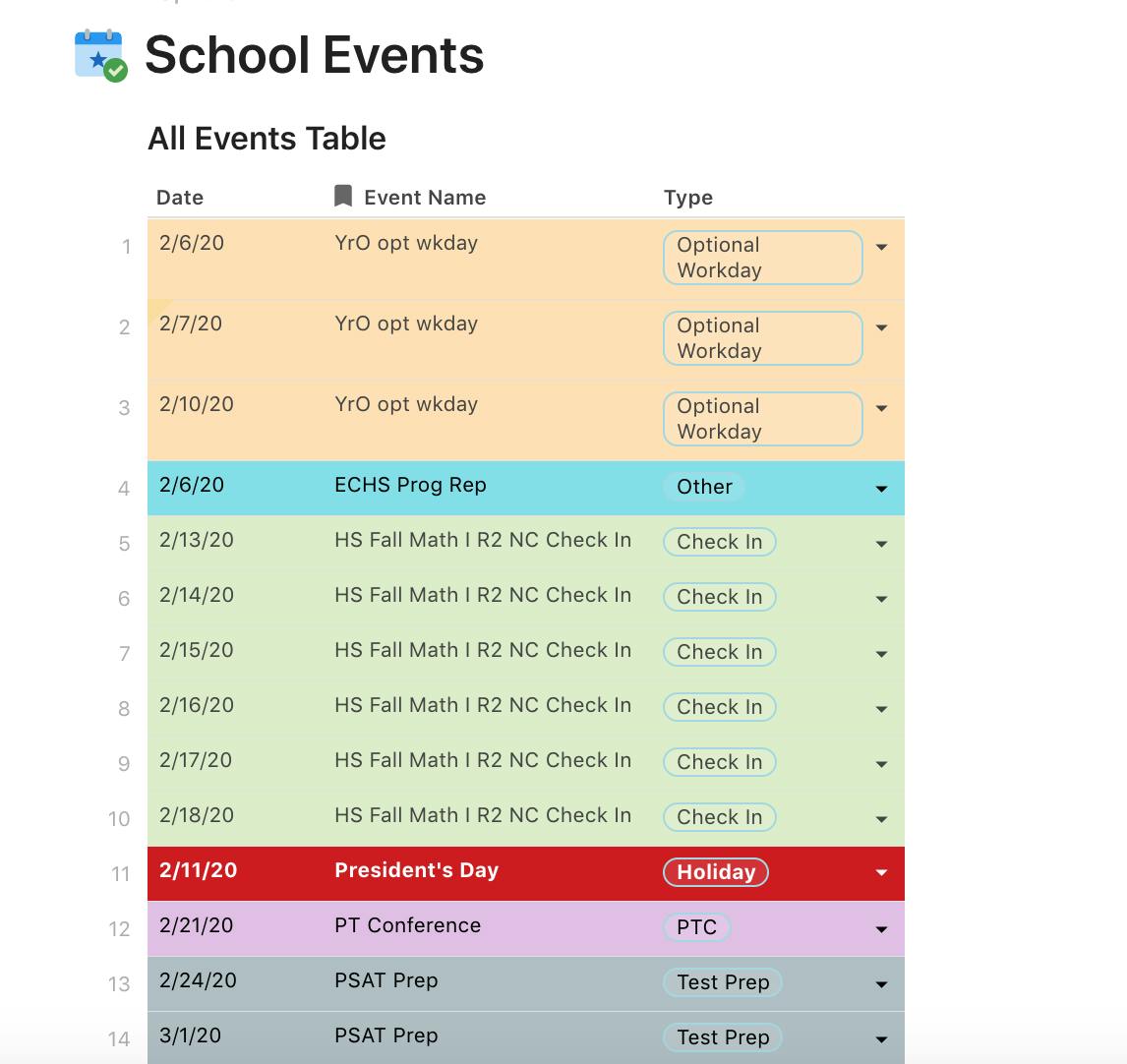Open the Check In dropdown arrow on row 6
1127x1064 pixels.
(881, 599)
